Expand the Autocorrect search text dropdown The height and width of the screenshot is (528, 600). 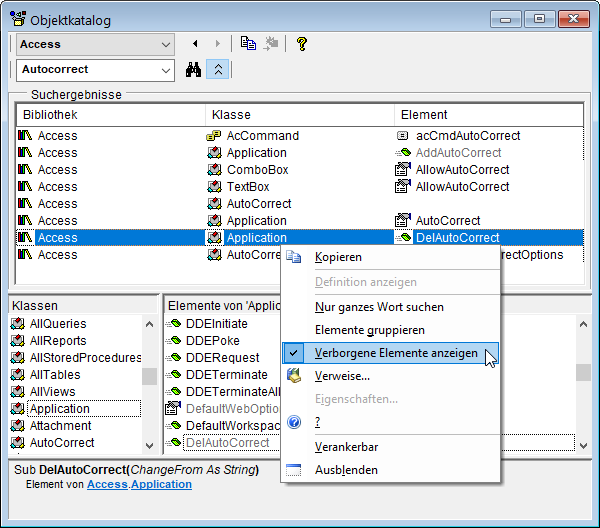coord(165,70)
